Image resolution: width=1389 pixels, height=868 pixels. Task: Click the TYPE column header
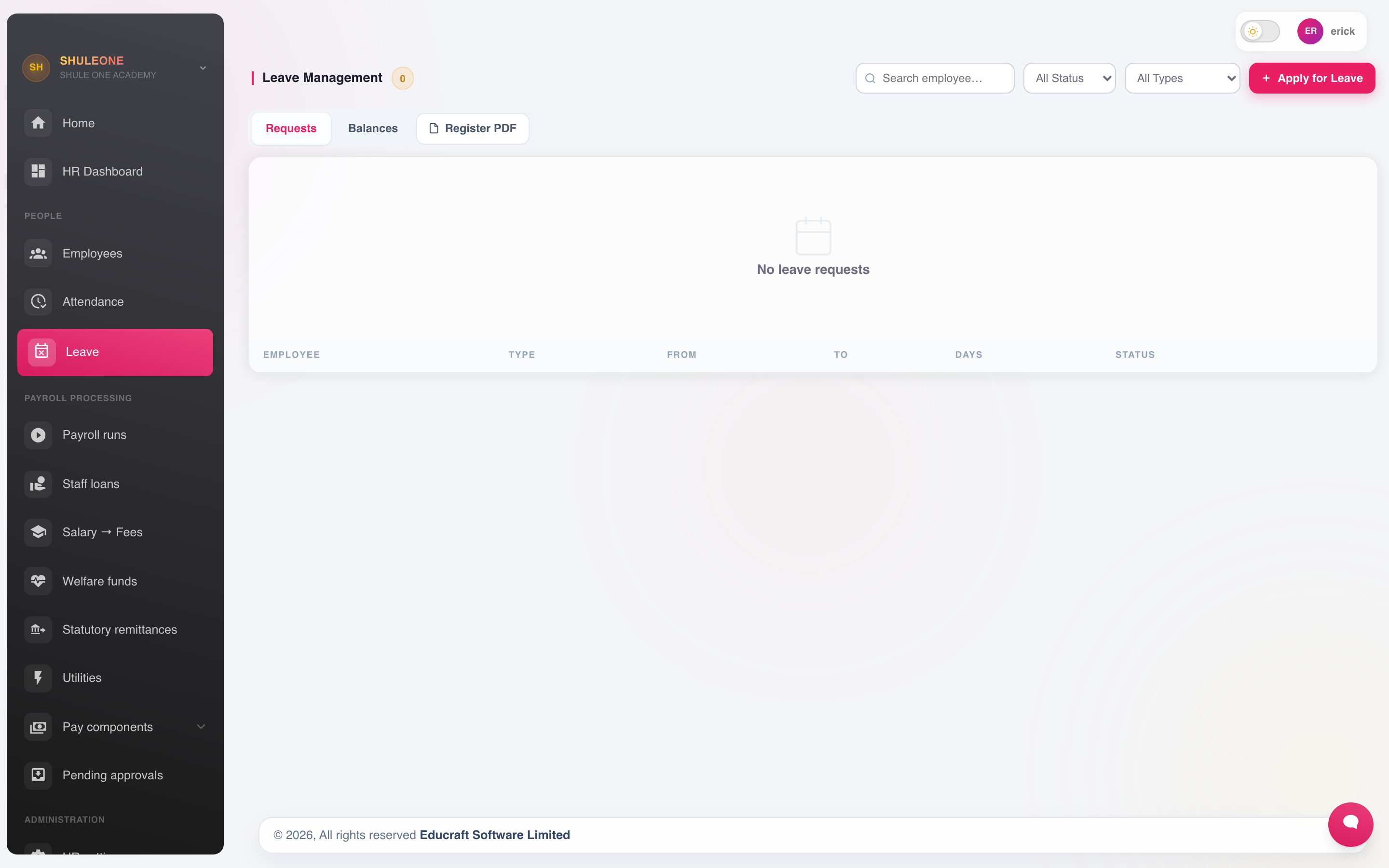pos(521,355)
